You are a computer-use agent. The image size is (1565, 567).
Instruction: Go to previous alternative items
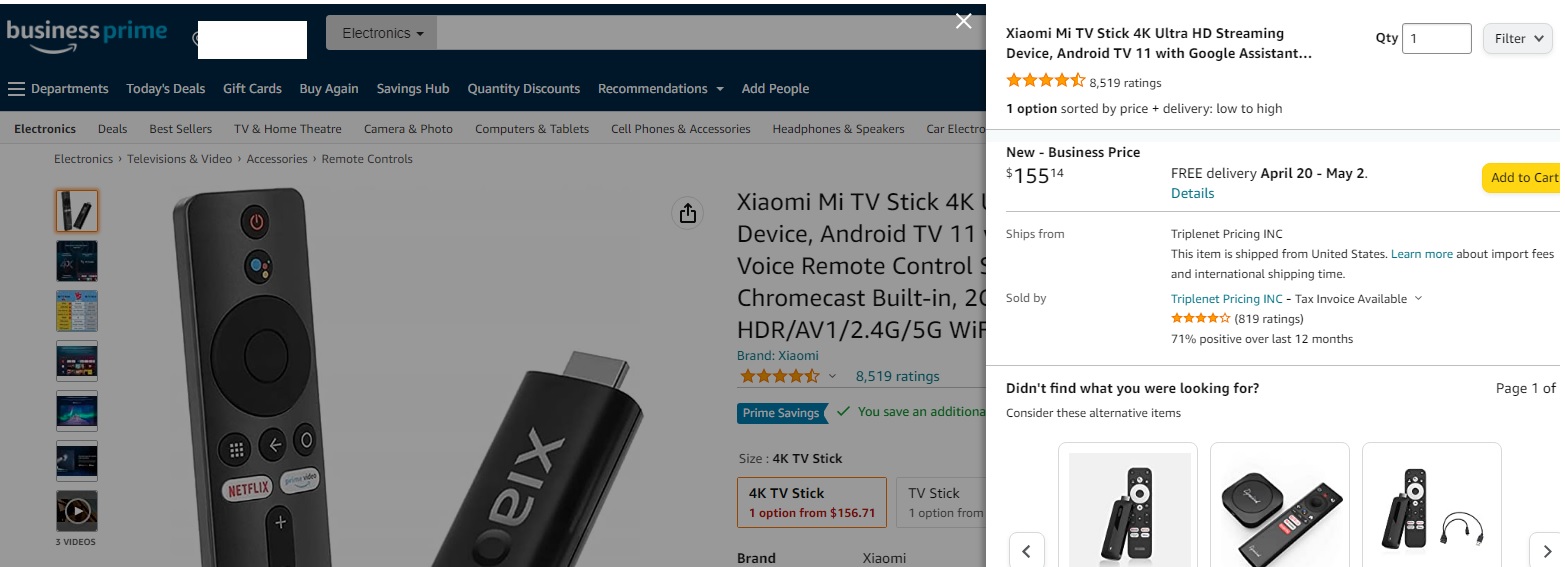click(x=1026, y=550)
